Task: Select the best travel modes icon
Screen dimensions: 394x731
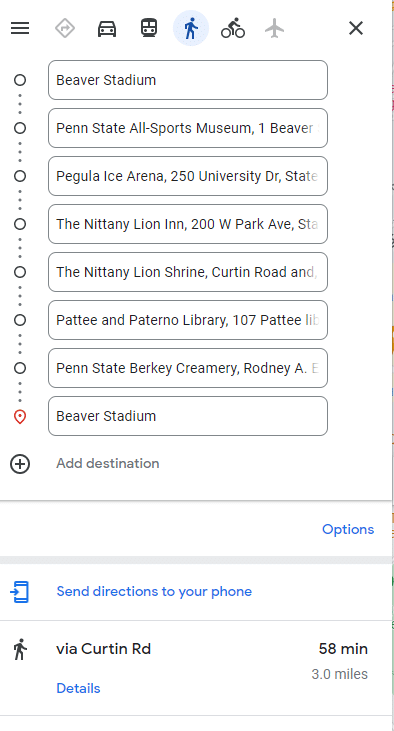Action: pos(65,28)
